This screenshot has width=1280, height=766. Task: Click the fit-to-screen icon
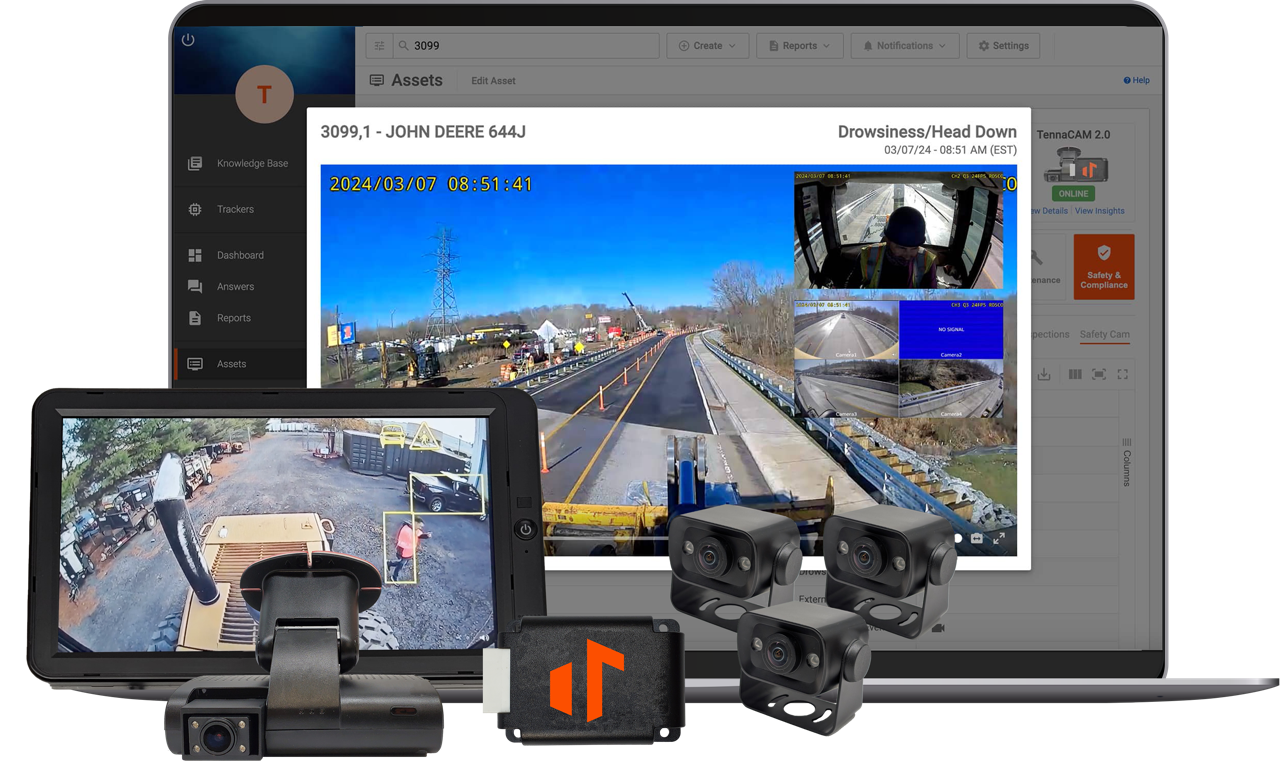1098,374
